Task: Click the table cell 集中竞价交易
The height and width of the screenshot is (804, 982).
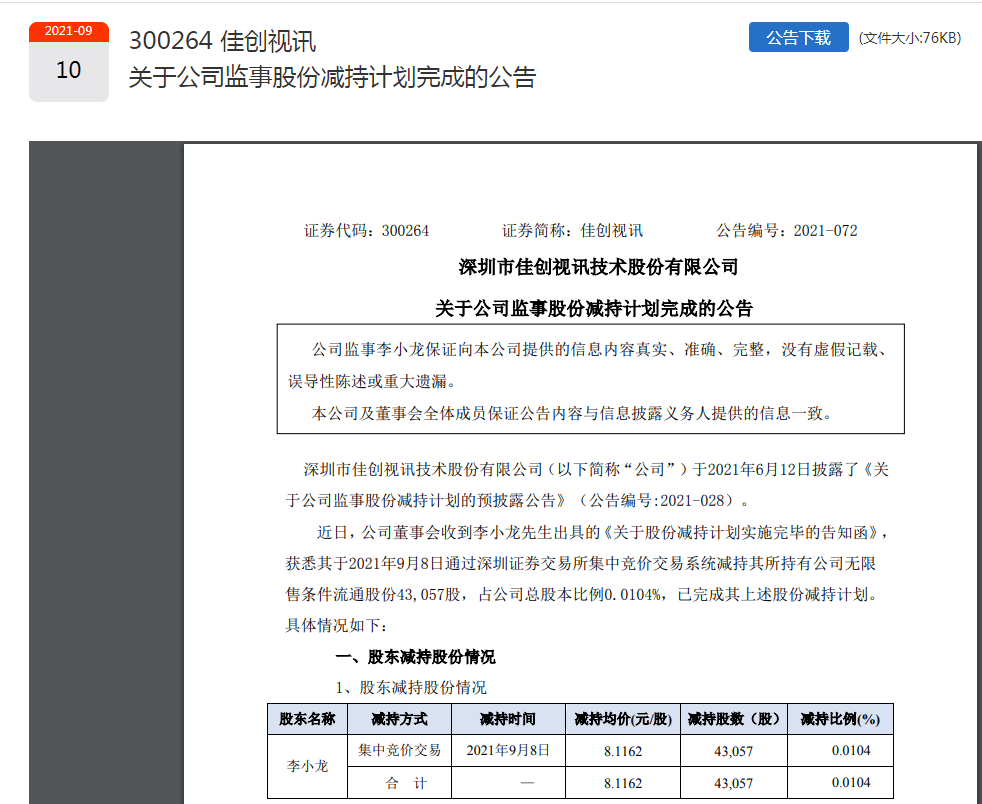Action: pyautogui.click(x=400, y=750)
